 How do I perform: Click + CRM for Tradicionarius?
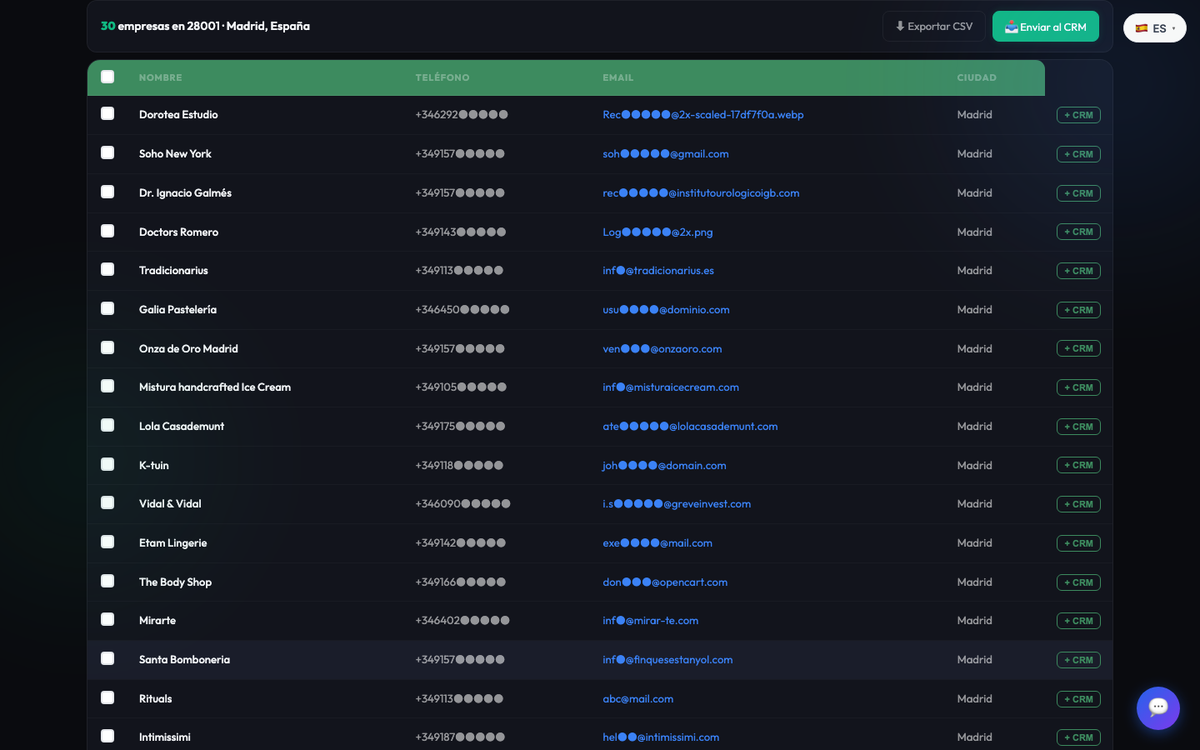pos(1078,271)
